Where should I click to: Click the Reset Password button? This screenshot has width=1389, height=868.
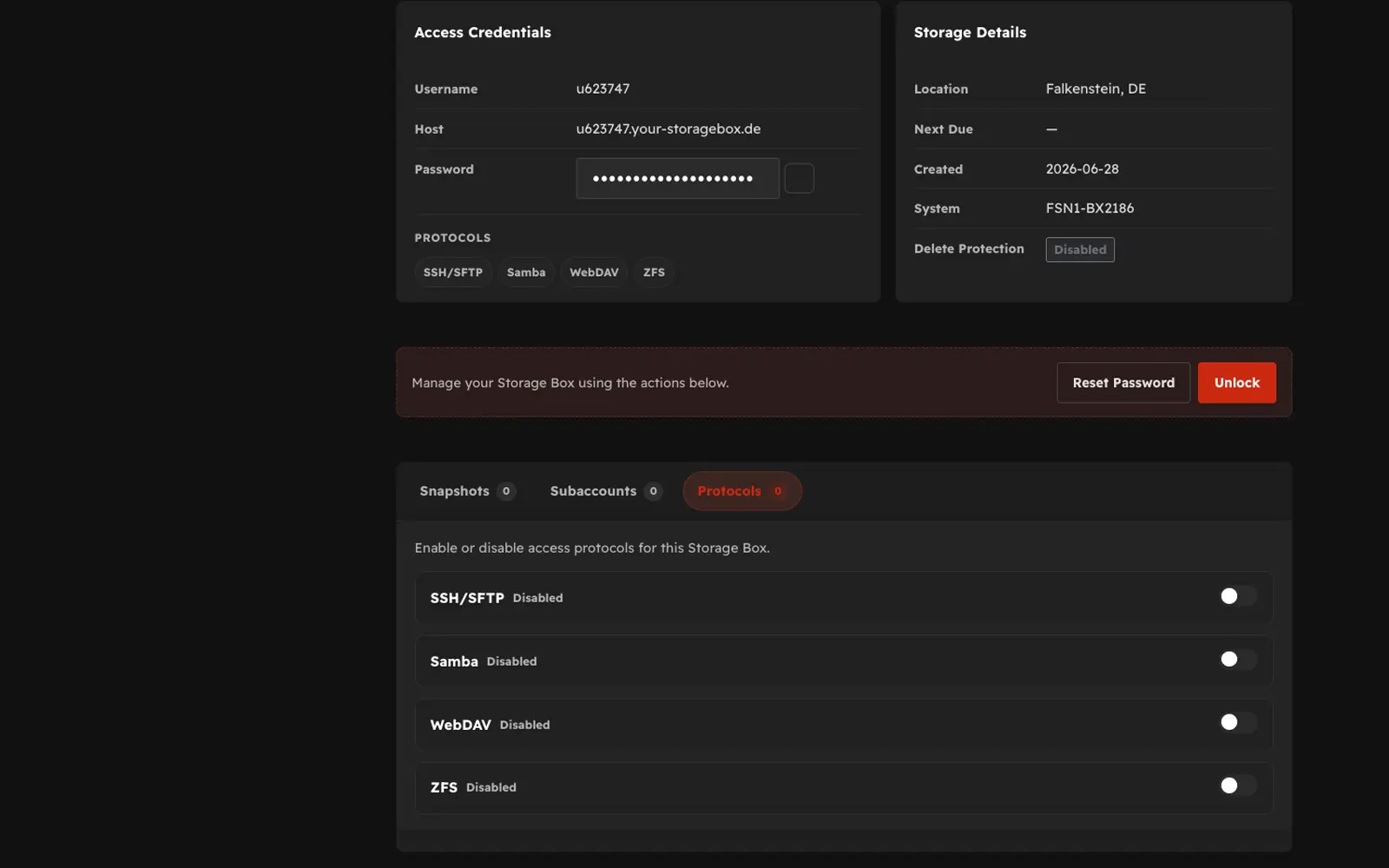click(1123, 383)
